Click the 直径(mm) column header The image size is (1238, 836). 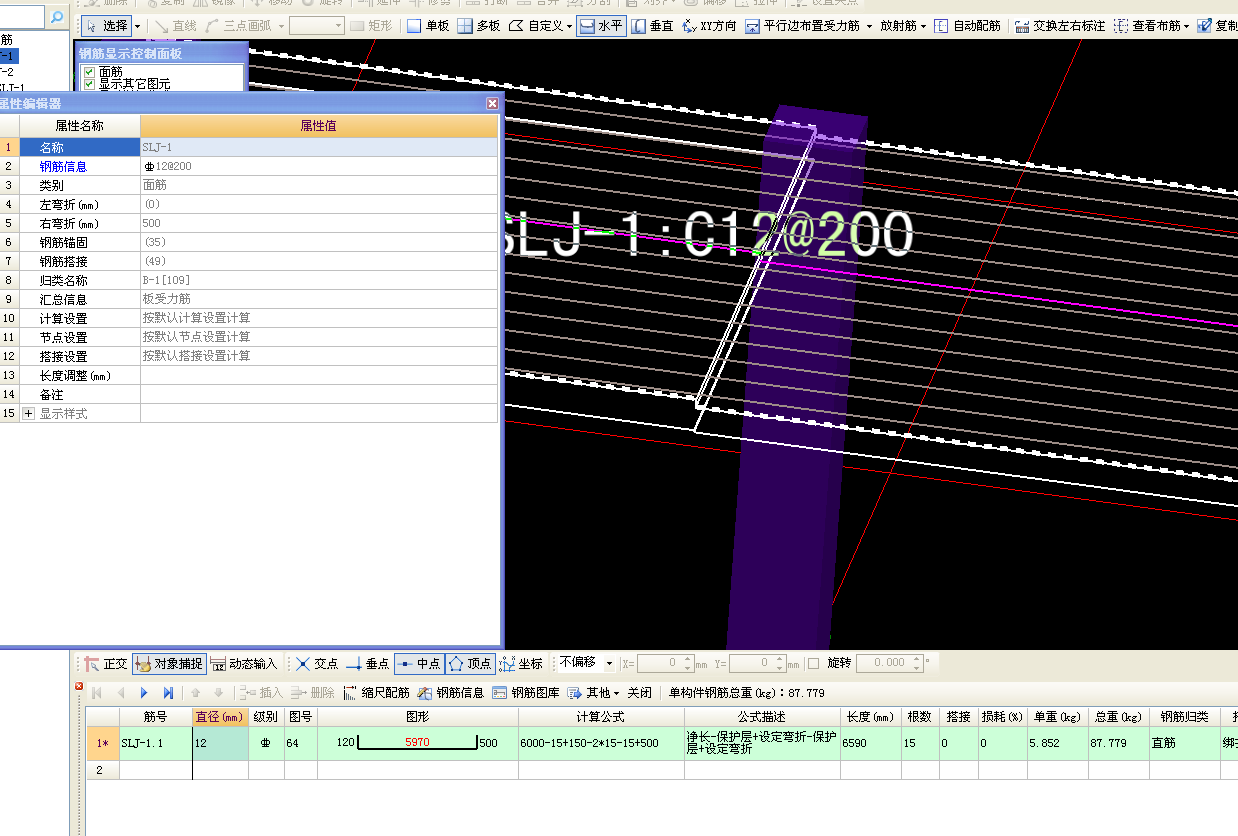(x=220, y=717)
